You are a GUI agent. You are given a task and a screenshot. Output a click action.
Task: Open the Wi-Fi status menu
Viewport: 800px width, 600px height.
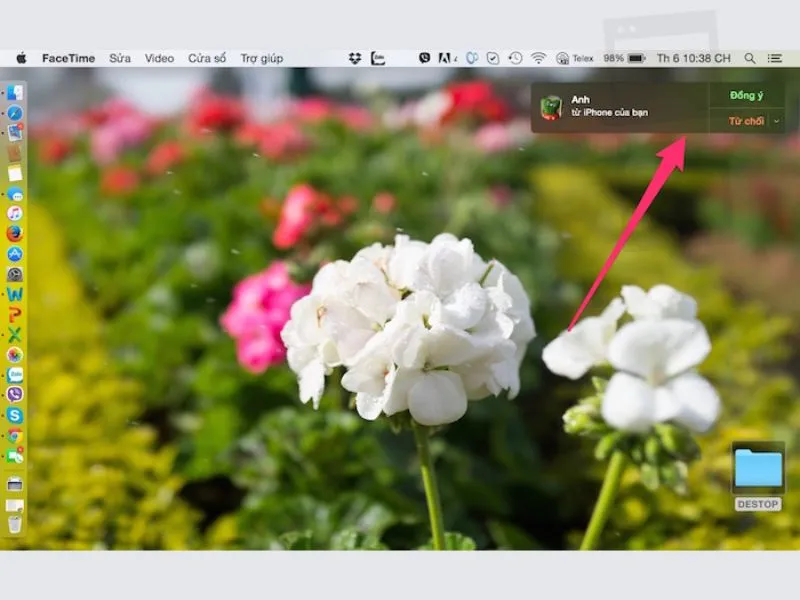coord(538,58)
